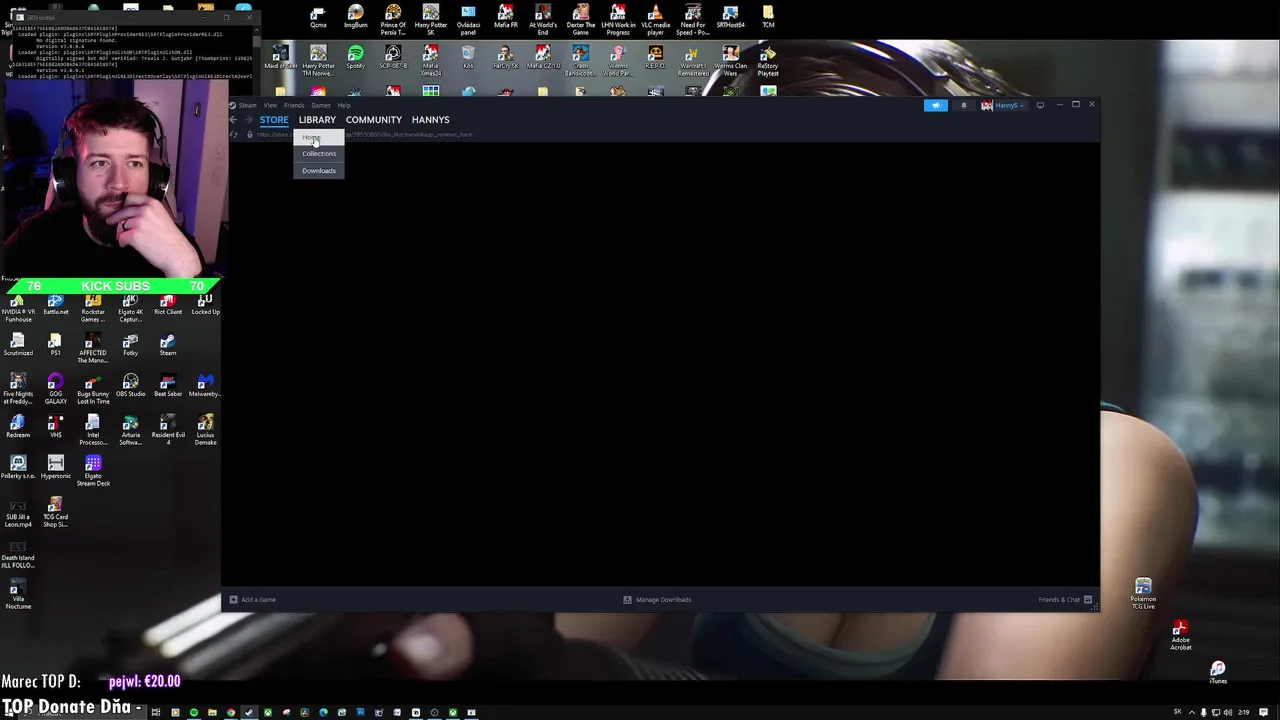
Task: Select the Koš recycle bin icon
Action: point(468,58)
